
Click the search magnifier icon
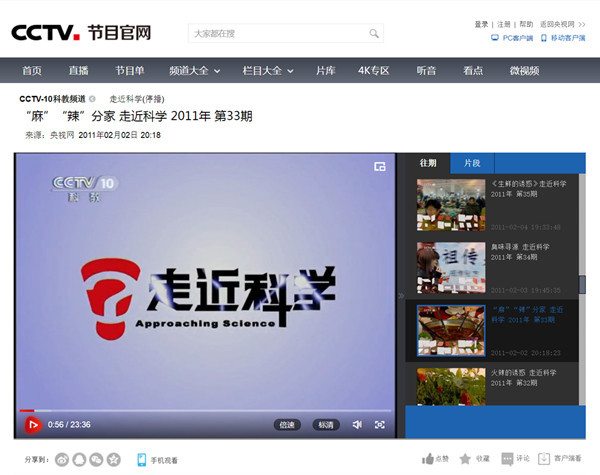[374, 34]
